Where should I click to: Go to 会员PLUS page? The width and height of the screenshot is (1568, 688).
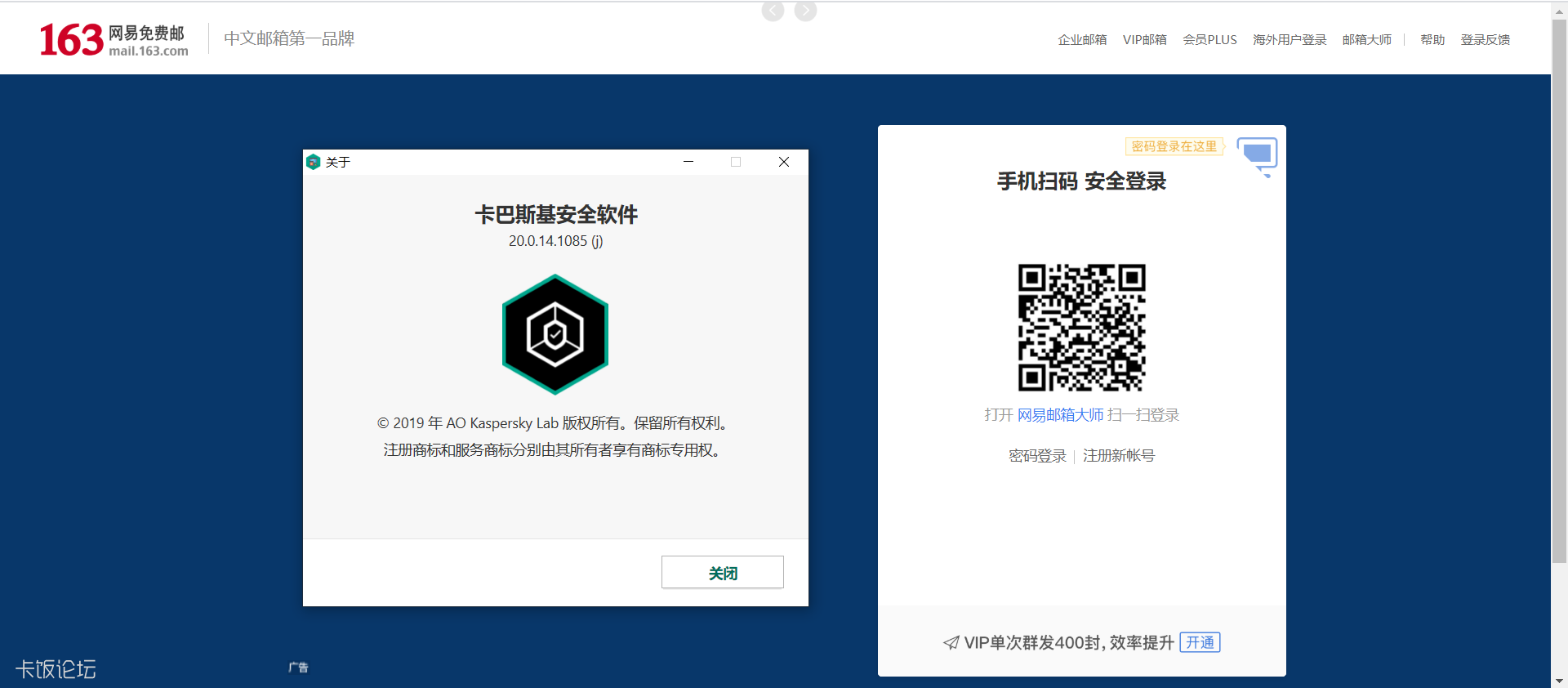coord(1209,39)
